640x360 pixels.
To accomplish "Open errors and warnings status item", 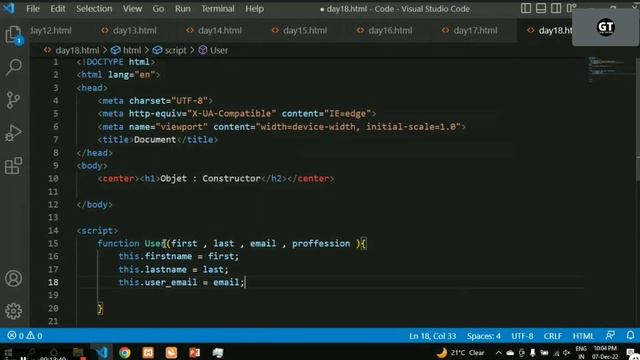I will tap(24, 336).
